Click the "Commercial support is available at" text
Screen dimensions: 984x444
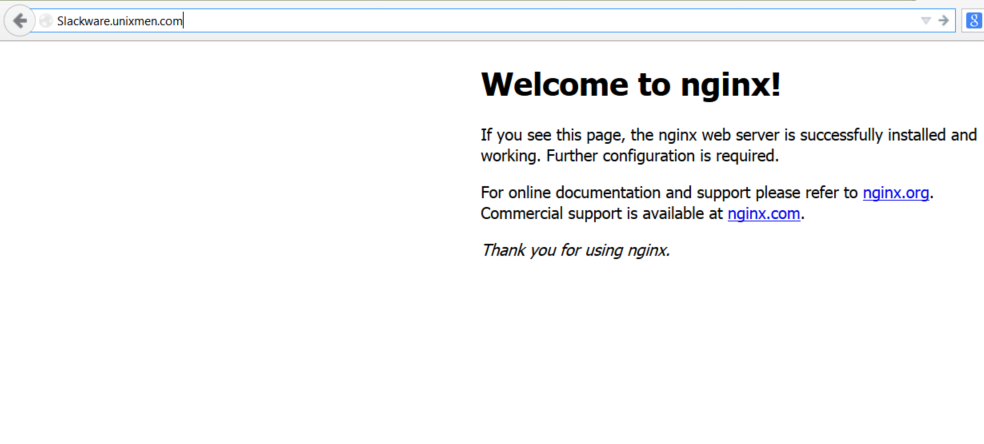602,214
